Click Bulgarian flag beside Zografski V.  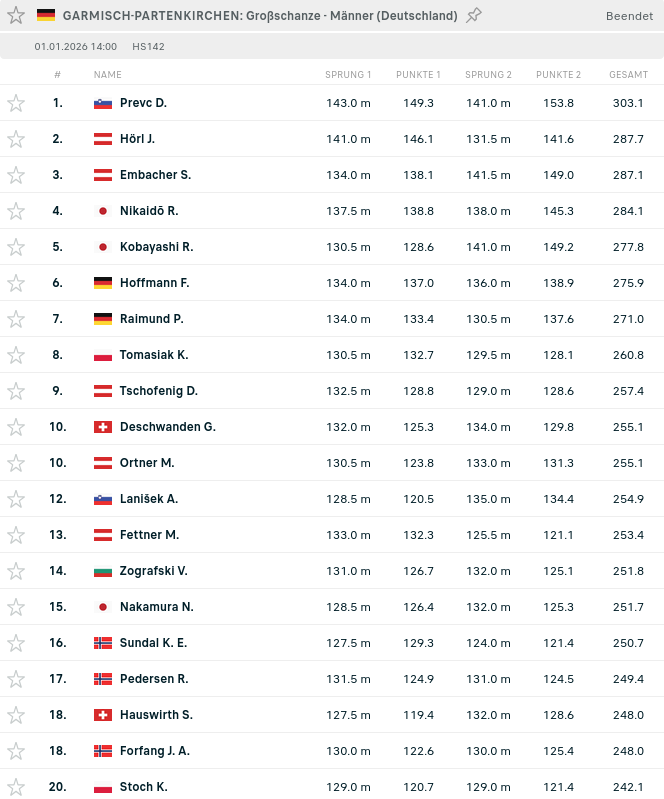103,571
